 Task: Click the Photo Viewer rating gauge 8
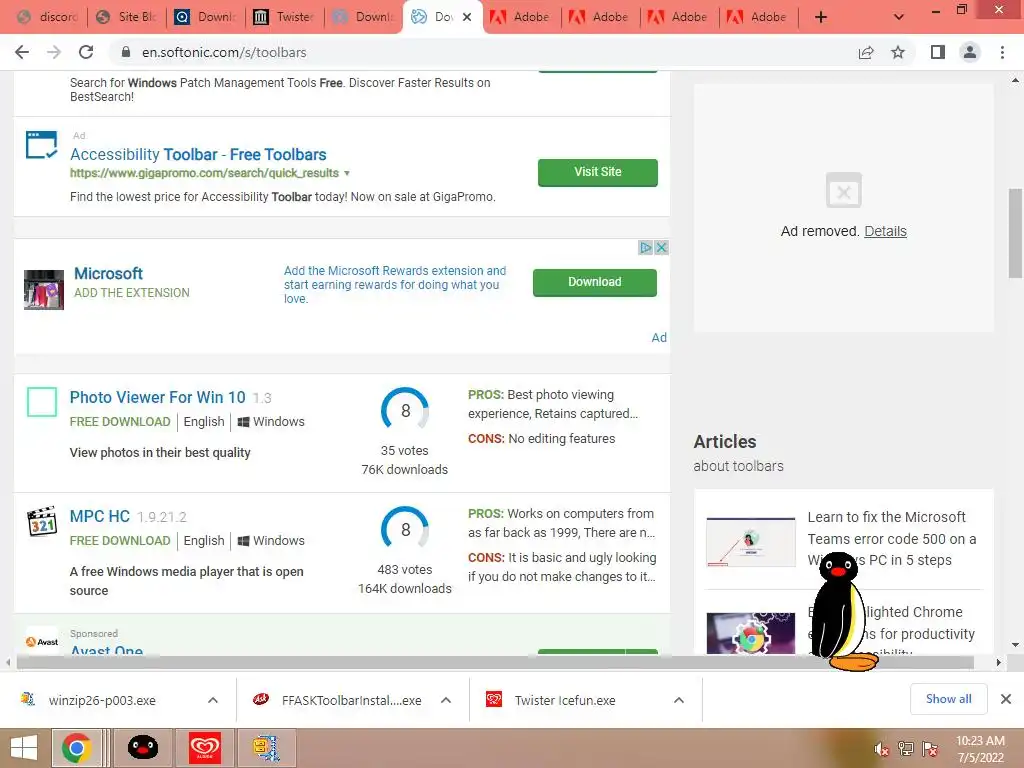[405, 411]
